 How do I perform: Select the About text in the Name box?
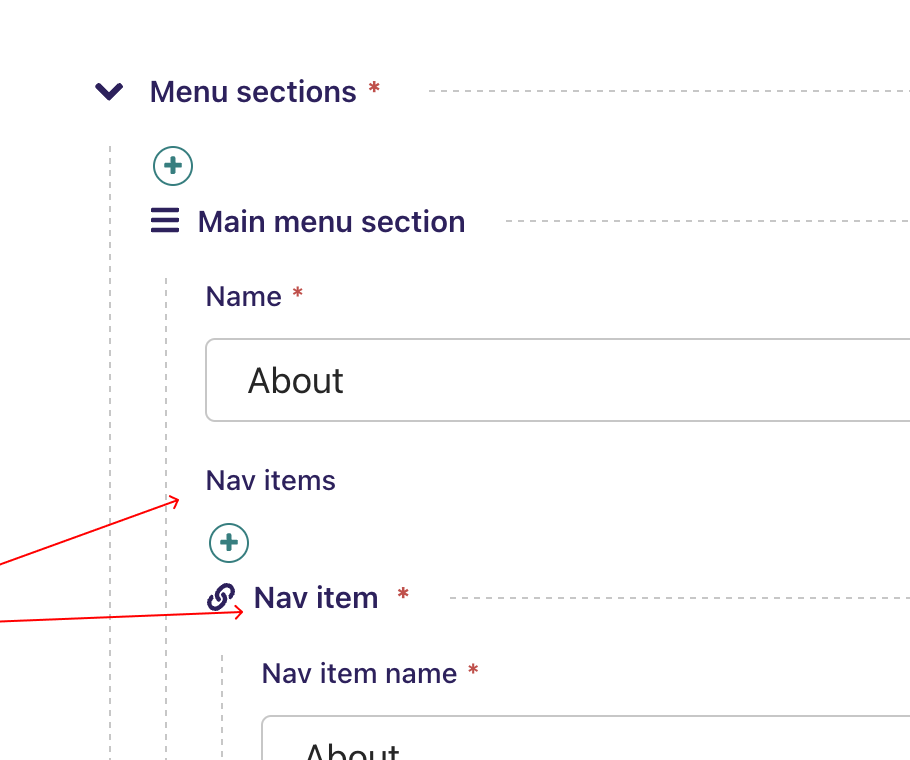296,381
